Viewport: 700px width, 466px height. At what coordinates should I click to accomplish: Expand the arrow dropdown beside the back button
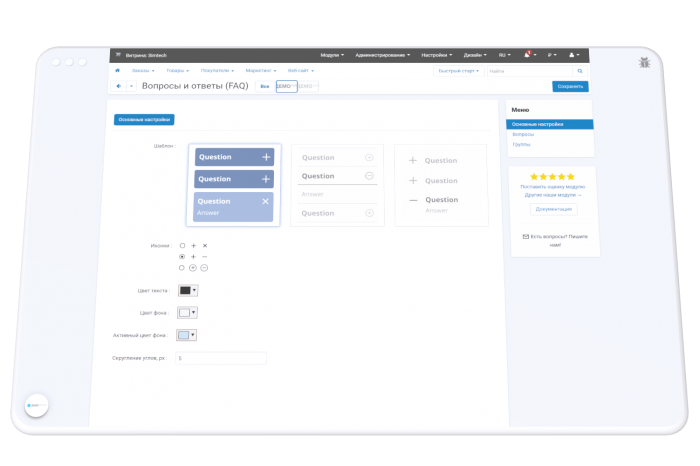point(131,86)
